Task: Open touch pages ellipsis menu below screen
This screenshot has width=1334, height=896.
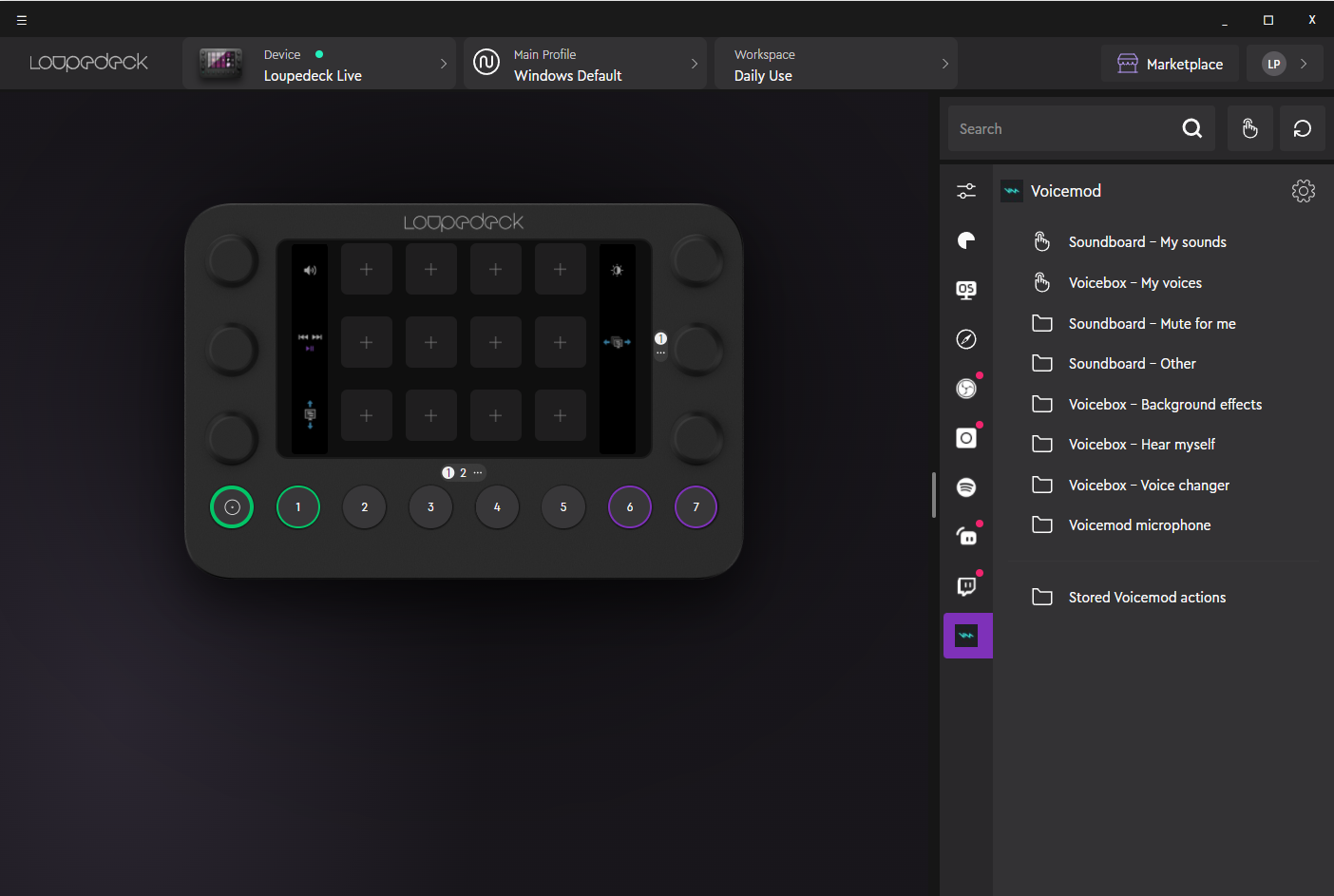Action: click(x=478, y=472)
